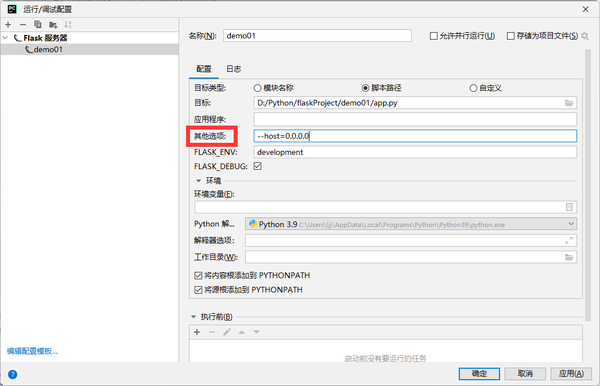Image resolution: width=600 pixels, height=386 pixels.
Task: Collapse the Flask 服务器 tree node
Action: pyautogui.click(x=5, y=38)
